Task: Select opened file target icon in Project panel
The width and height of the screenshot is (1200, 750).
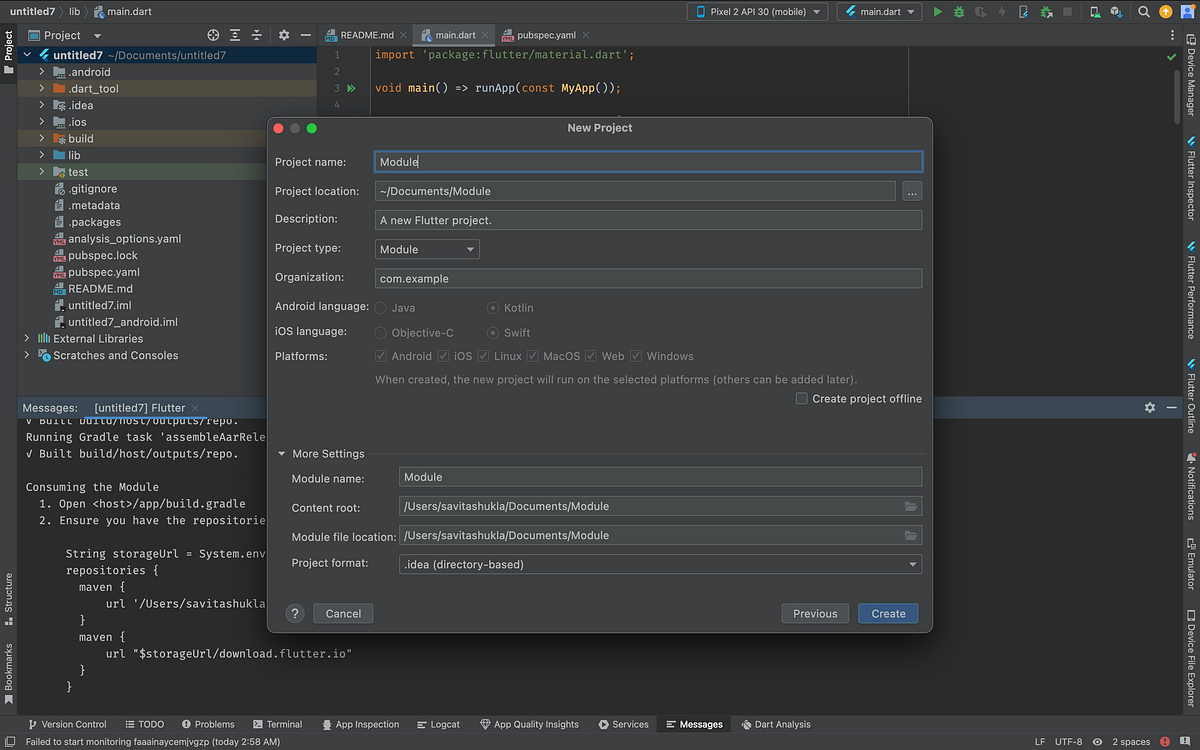Action: [213, 35]
